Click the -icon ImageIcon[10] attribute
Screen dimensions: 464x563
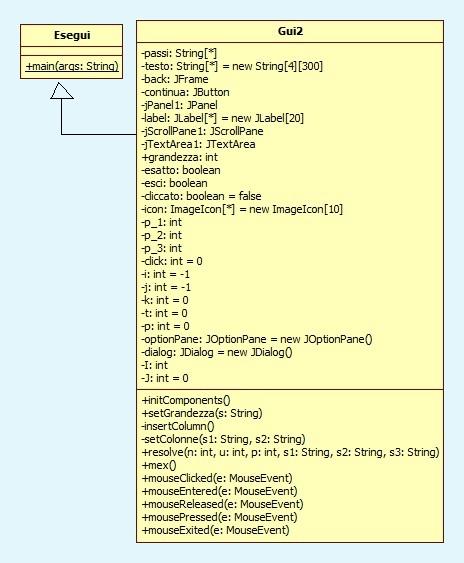pyautogui.click(x=242, y=209)
